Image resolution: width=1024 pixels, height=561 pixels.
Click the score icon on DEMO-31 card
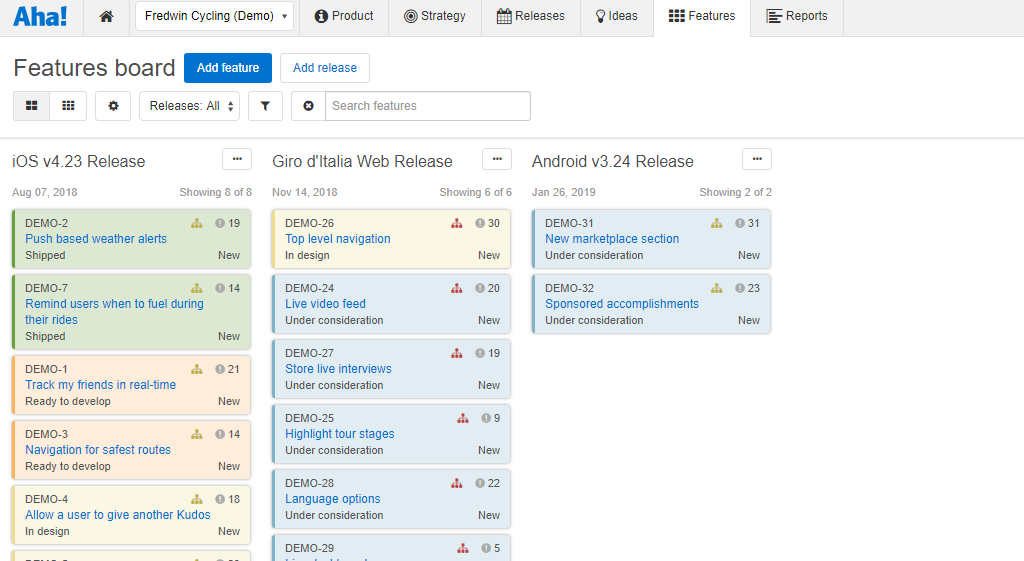(740, 224)
